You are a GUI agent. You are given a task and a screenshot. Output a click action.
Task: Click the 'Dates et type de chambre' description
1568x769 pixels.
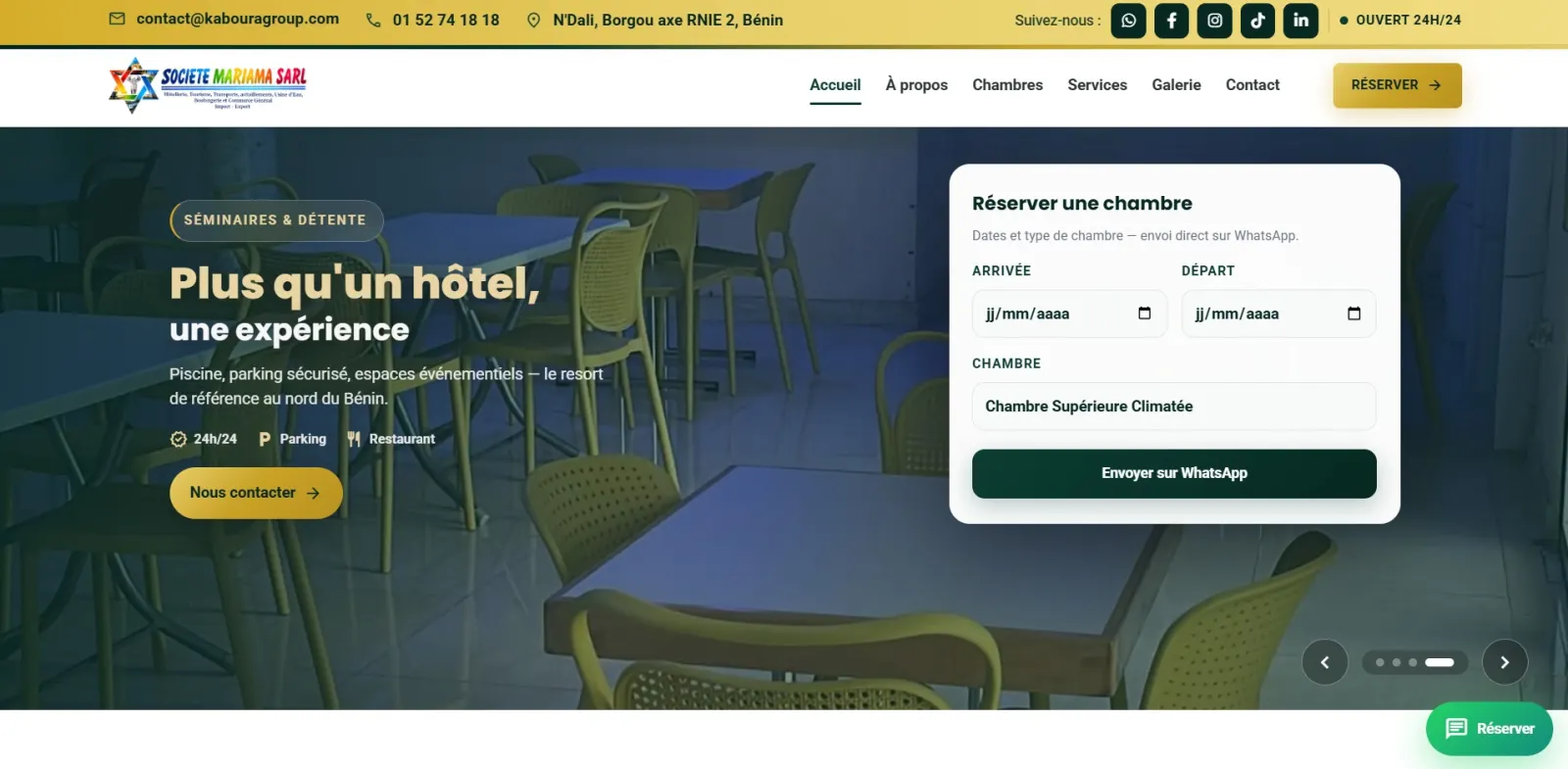coord(1135,236)
